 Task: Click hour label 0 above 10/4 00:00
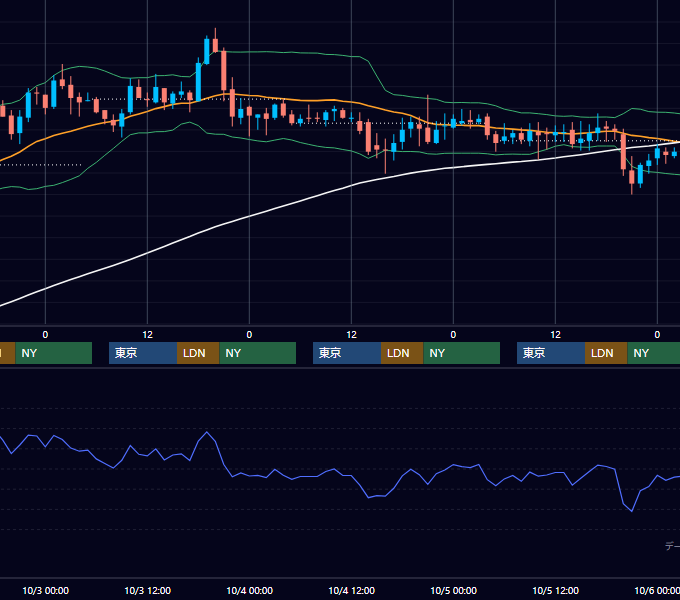click(249, 335)
